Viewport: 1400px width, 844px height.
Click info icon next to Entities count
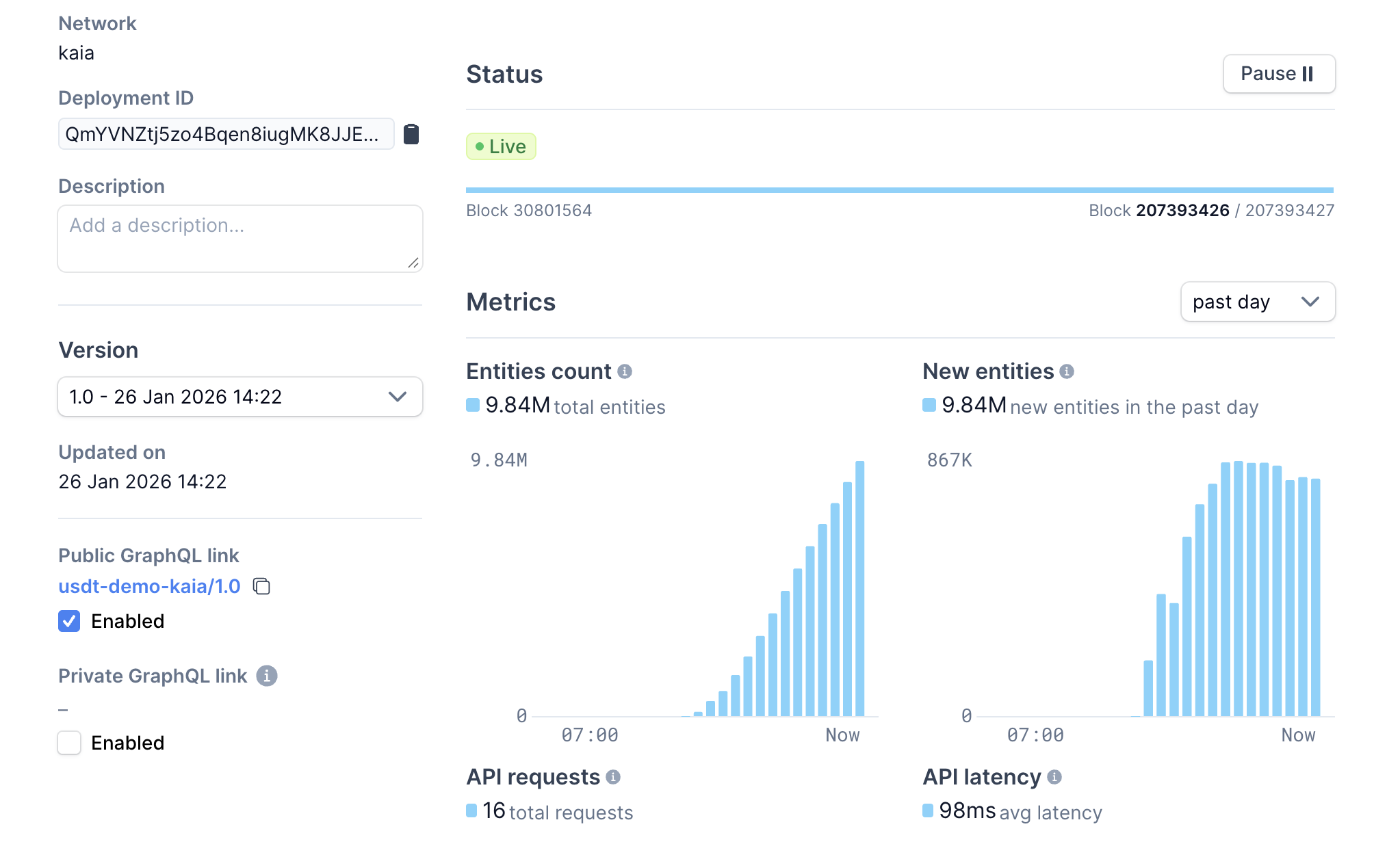point(624,371)
